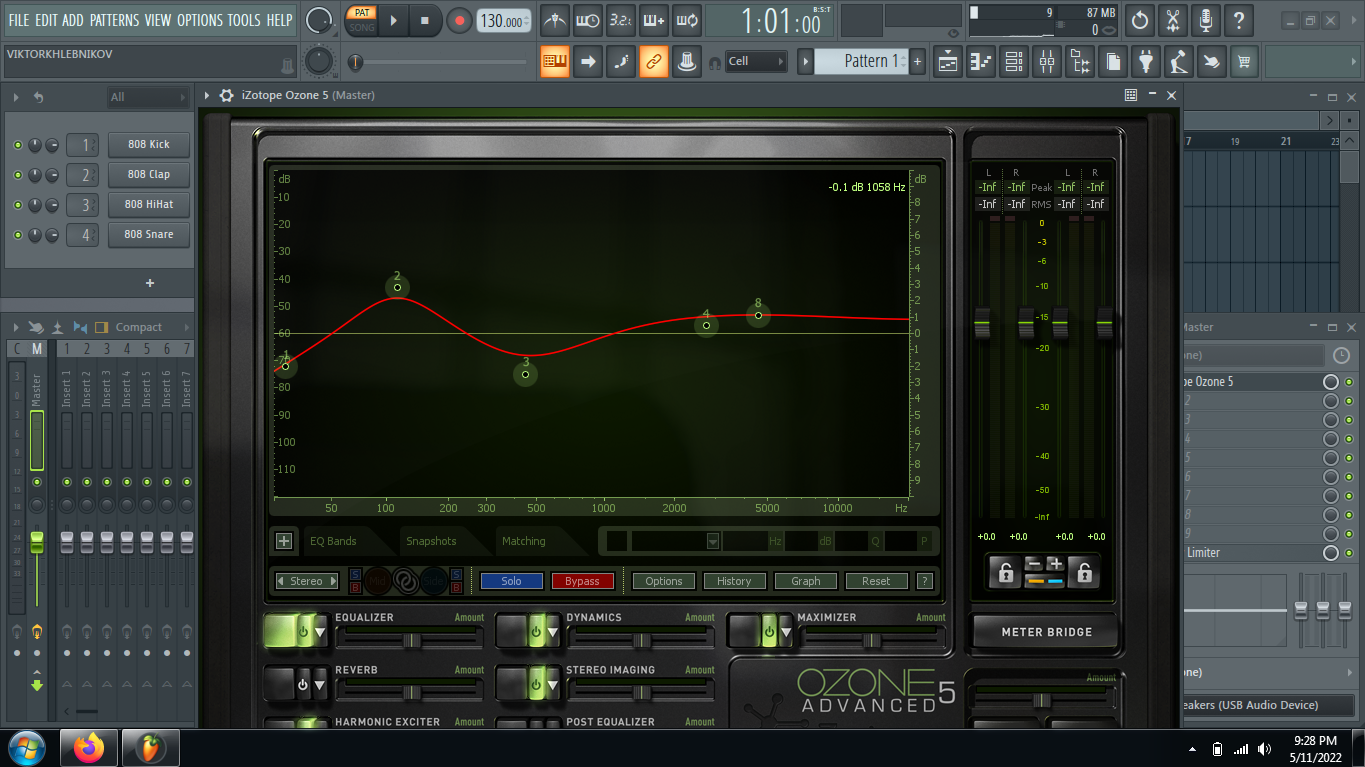
Task: Click the shopping cart icon
Action: (x=1244, y=62)
